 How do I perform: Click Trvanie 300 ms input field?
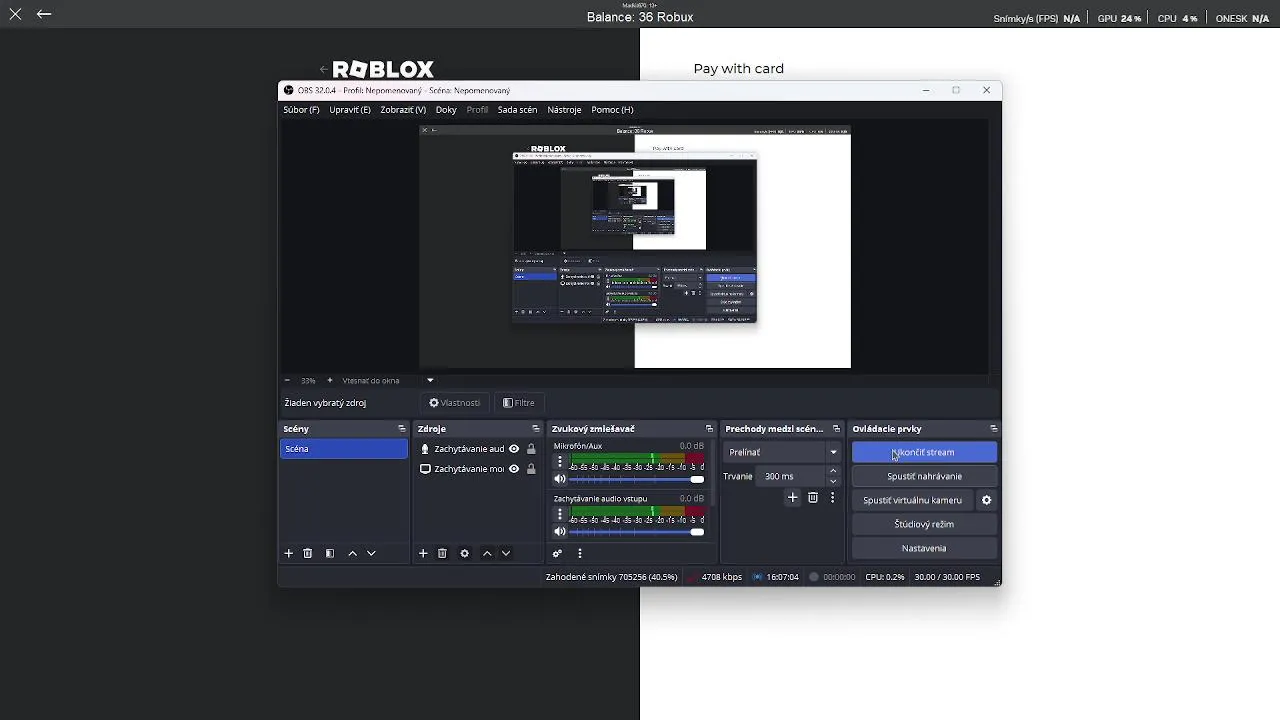point(791,476)
